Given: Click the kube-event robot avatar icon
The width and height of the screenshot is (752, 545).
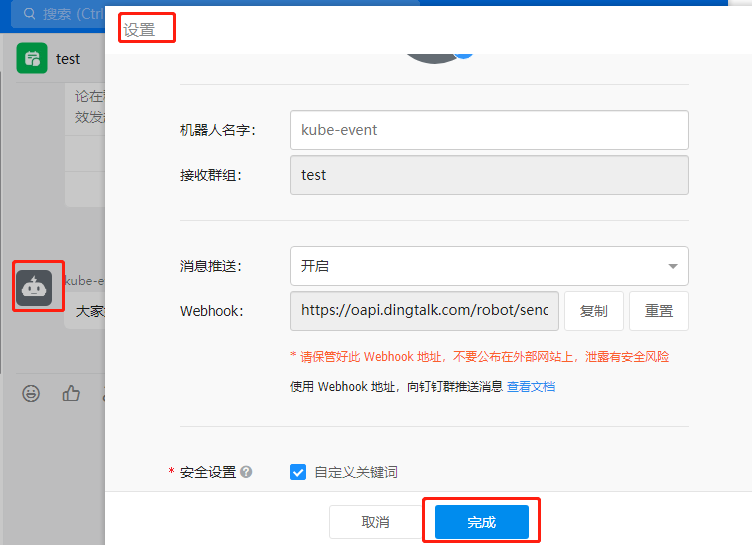Looking at the screenshot, I should pos(34,288).
